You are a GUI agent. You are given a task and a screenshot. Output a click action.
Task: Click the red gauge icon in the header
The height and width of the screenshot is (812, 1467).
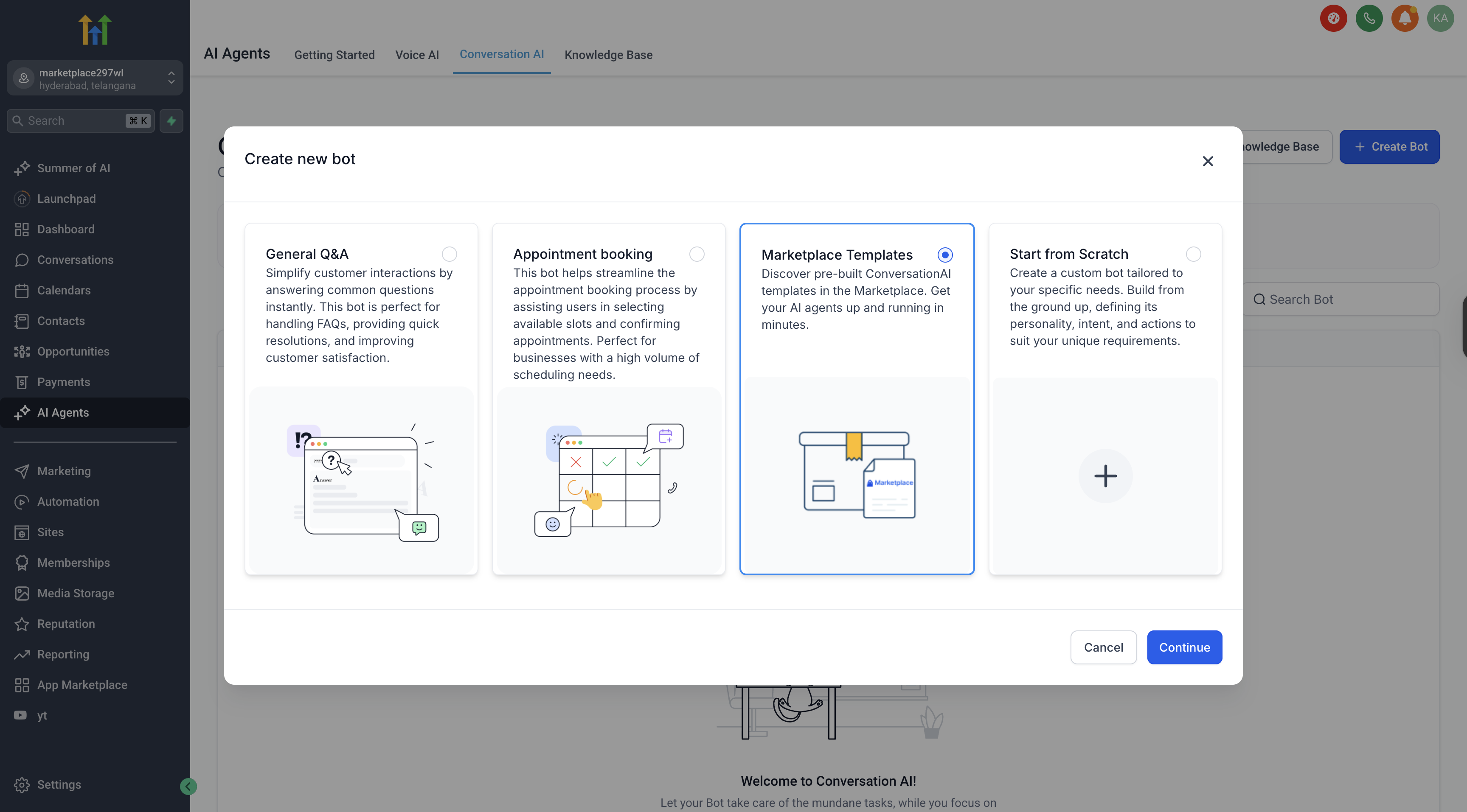(1333, 18)
